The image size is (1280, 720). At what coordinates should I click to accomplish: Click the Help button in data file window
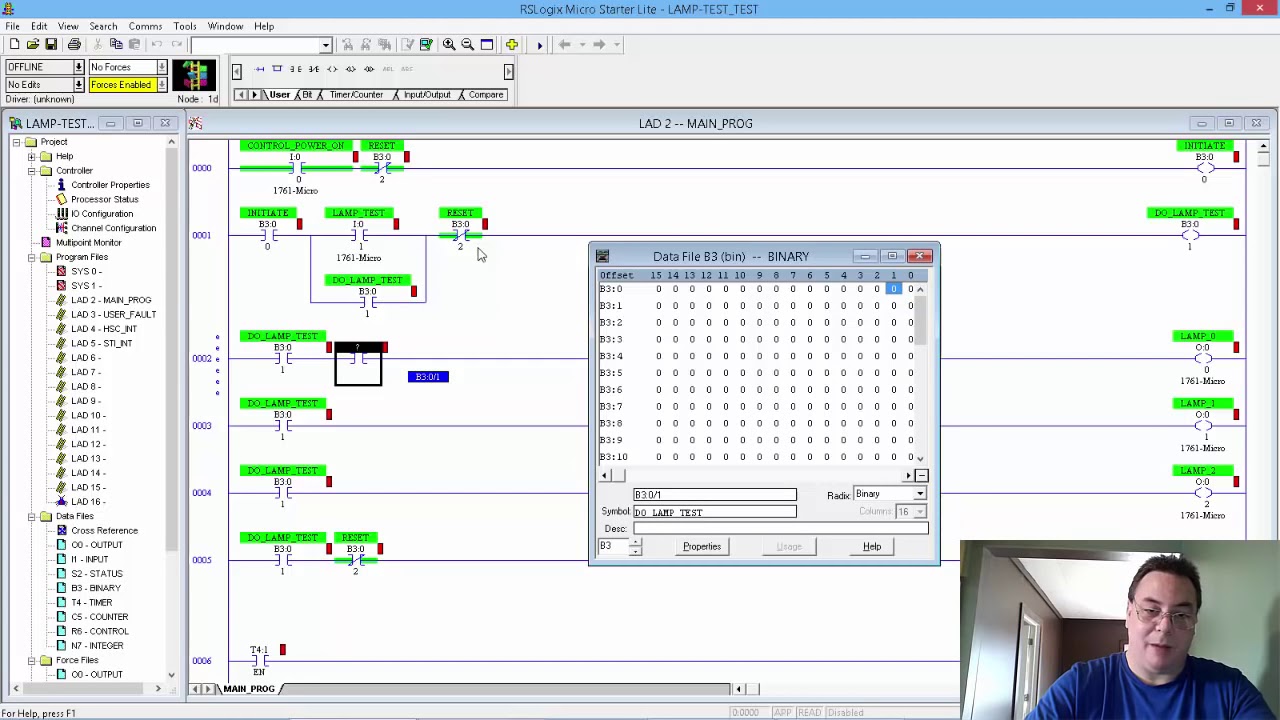tap(872, 547)
